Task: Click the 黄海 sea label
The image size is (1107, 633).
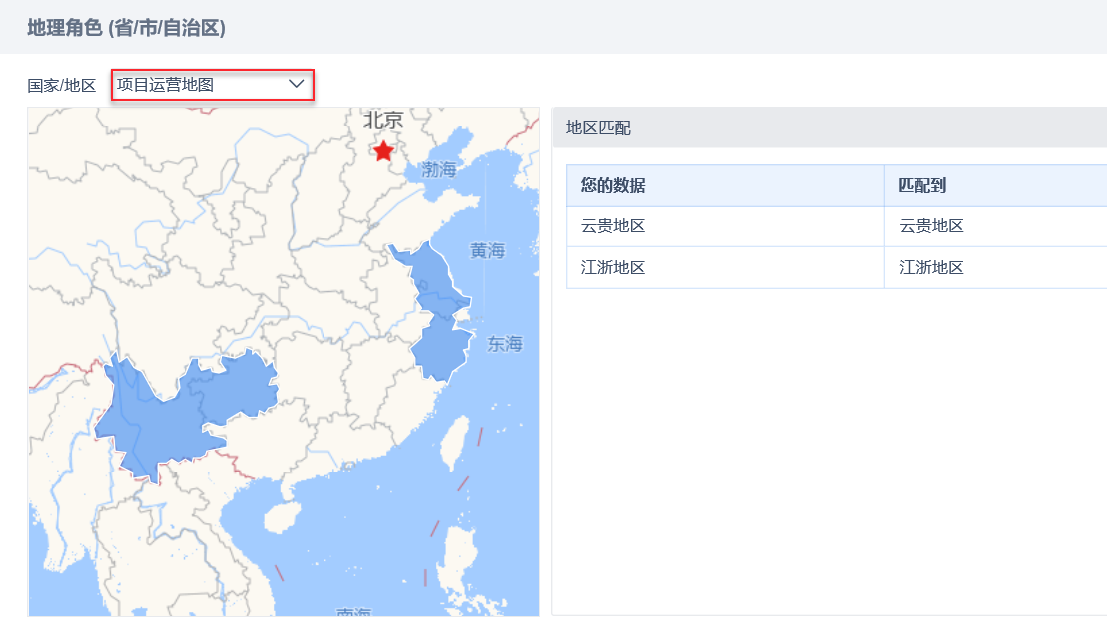Action: pos(488,250)
